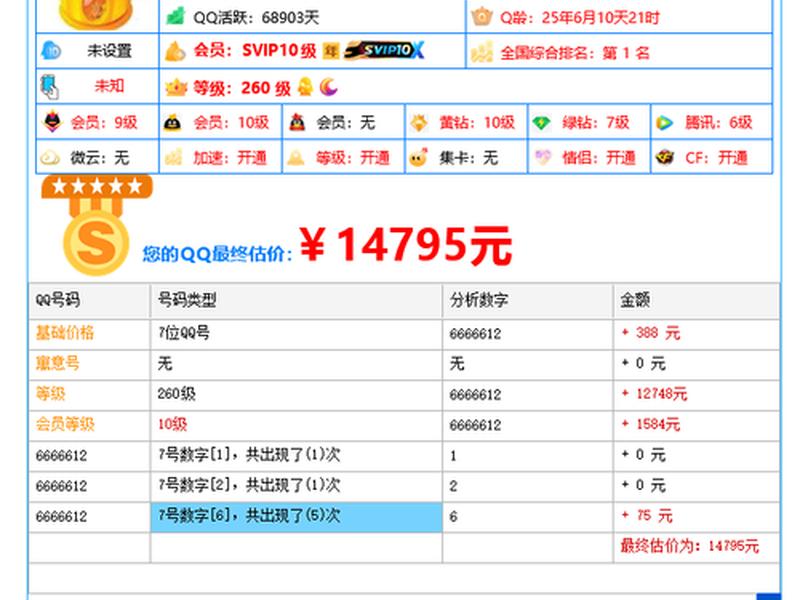Click the QQ活跃：68903天 text
The width and height of the screenshot is (800, 600).
(x=256, y=18)
